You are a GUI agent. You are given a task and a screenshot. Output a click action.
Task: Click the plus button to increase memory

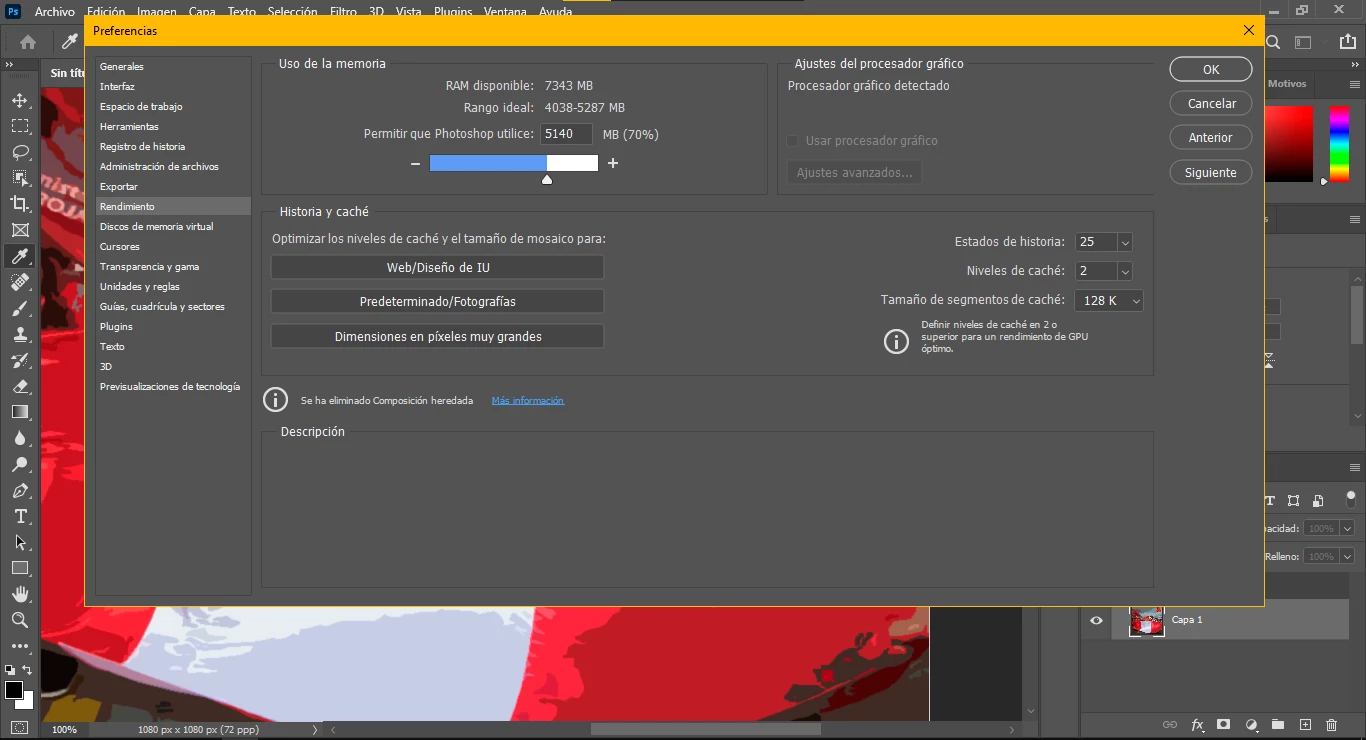click(613, 163)
